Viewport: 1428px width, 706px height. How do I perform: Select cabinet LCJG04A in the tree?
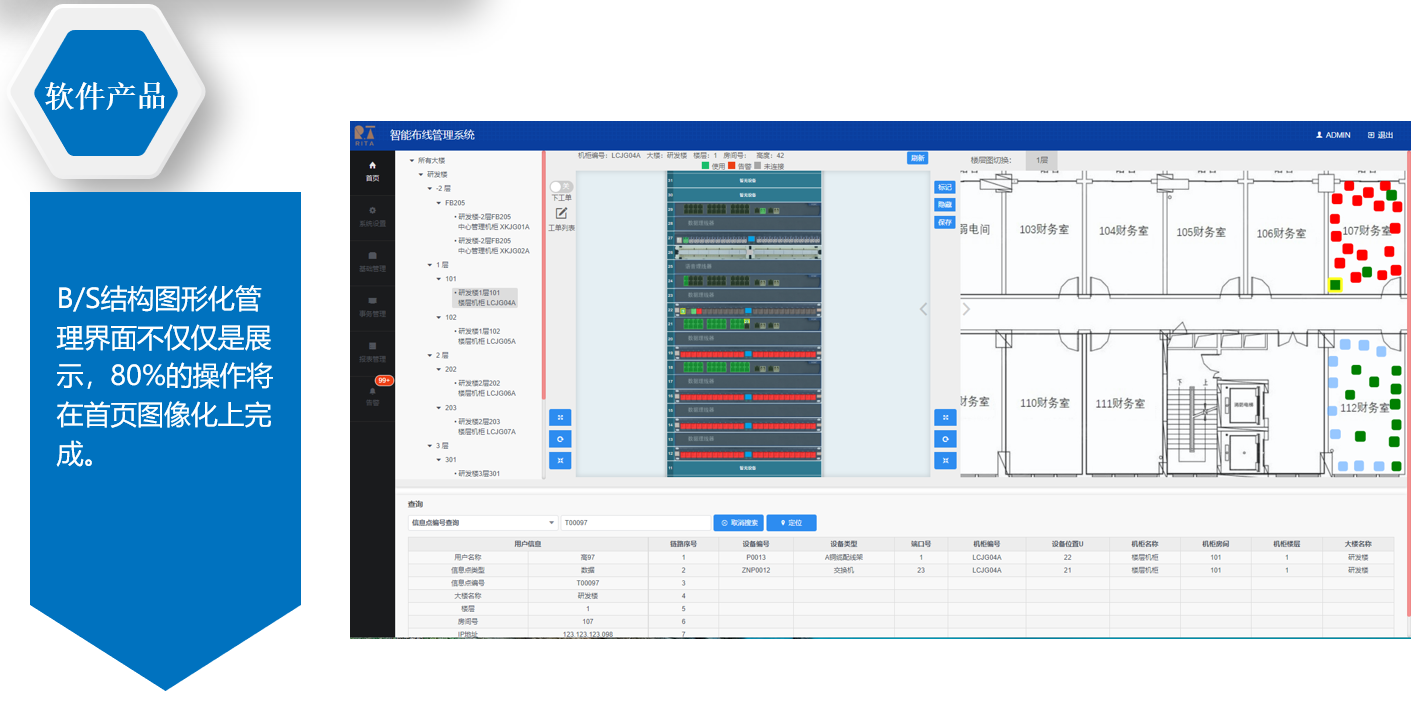485,298
